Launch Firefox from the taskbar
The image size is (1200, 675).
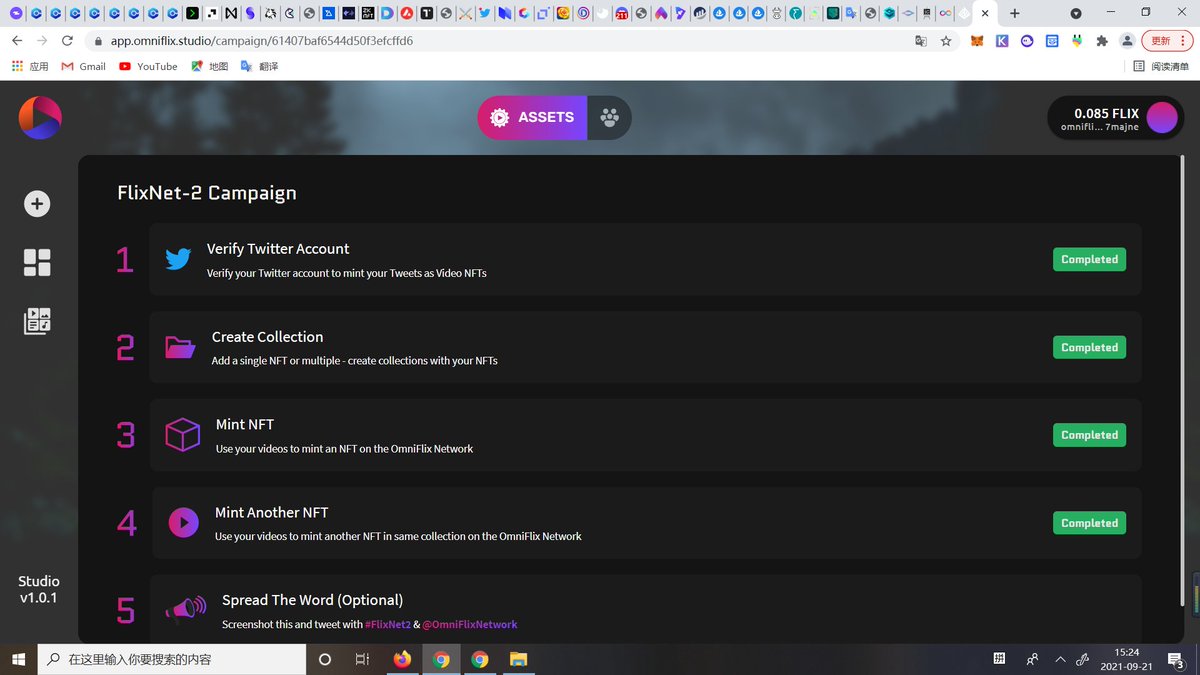[402, 659]
